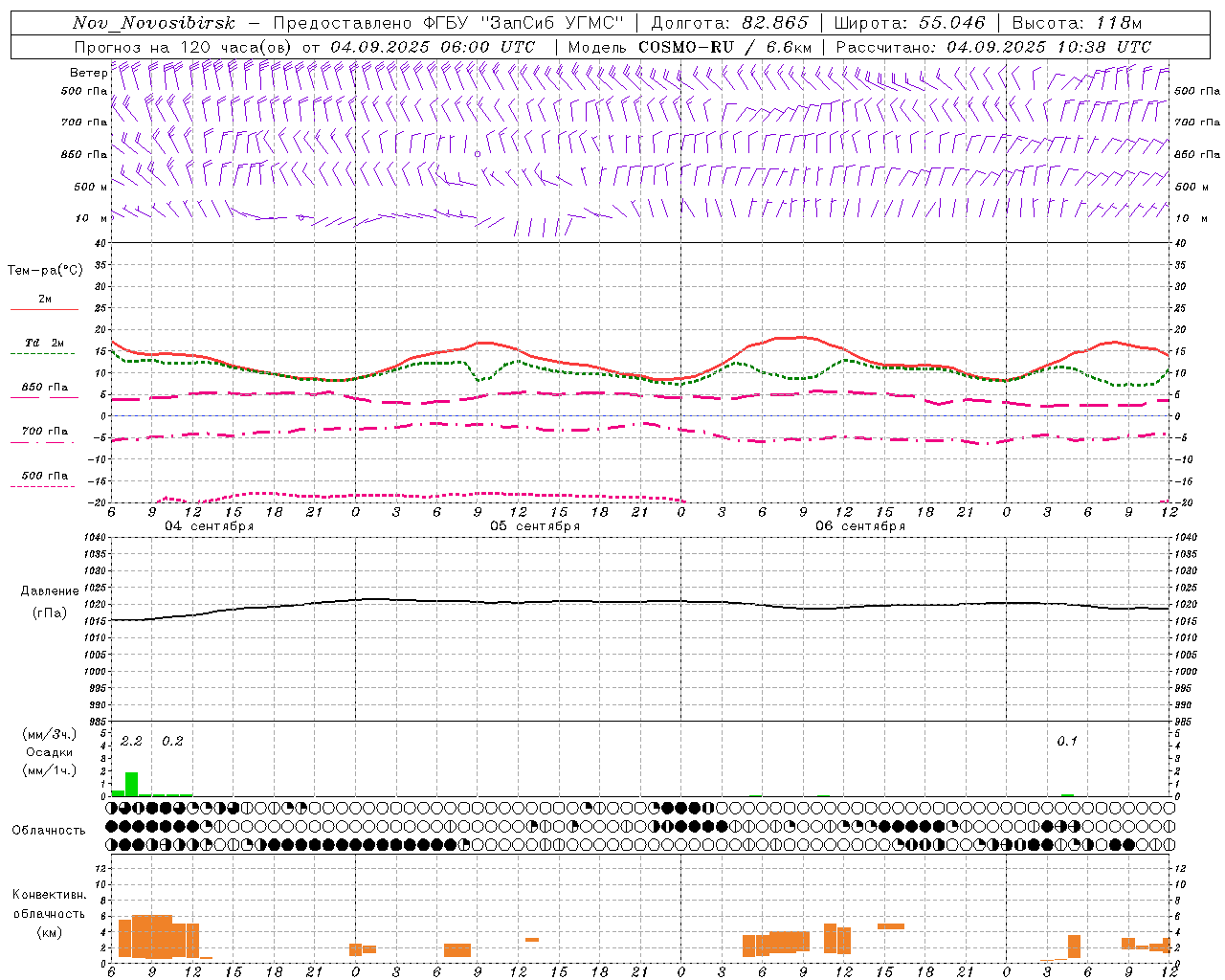Click the Ветер panel label
The height and width of the screenshot is (980, 1225).
(x=88, y=73)
